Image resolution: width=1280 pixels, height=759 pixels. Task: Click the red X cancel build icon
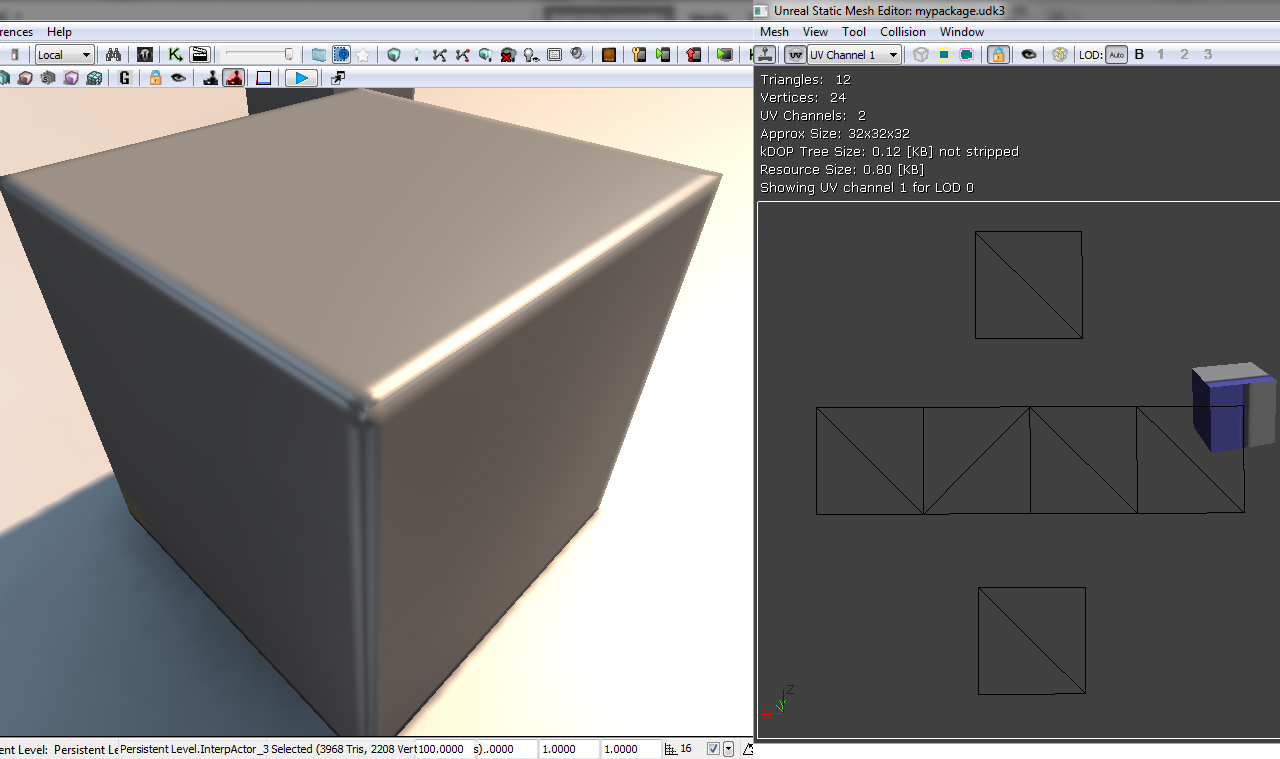[509, 55]
